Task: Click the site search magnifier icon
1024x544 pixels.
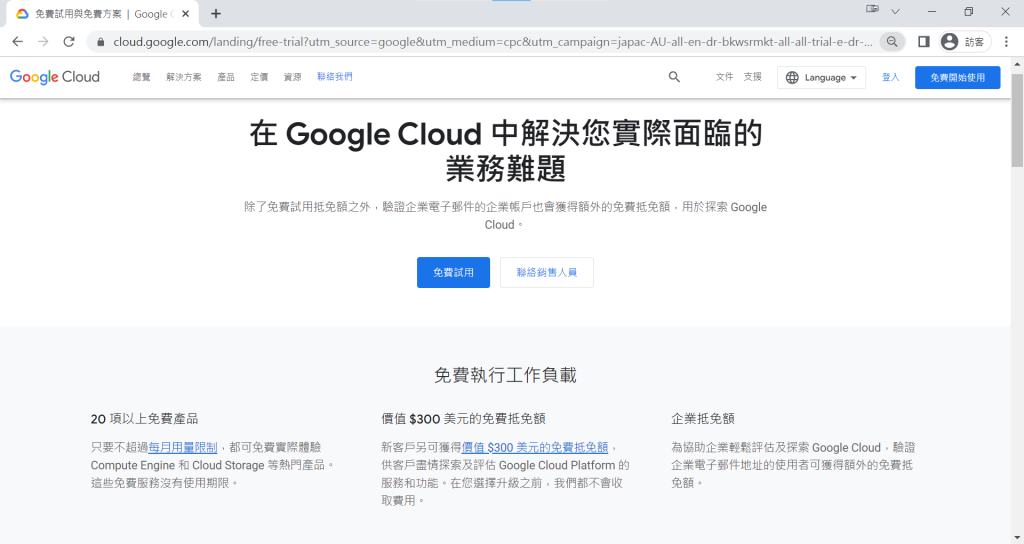Action: point(674,77)
